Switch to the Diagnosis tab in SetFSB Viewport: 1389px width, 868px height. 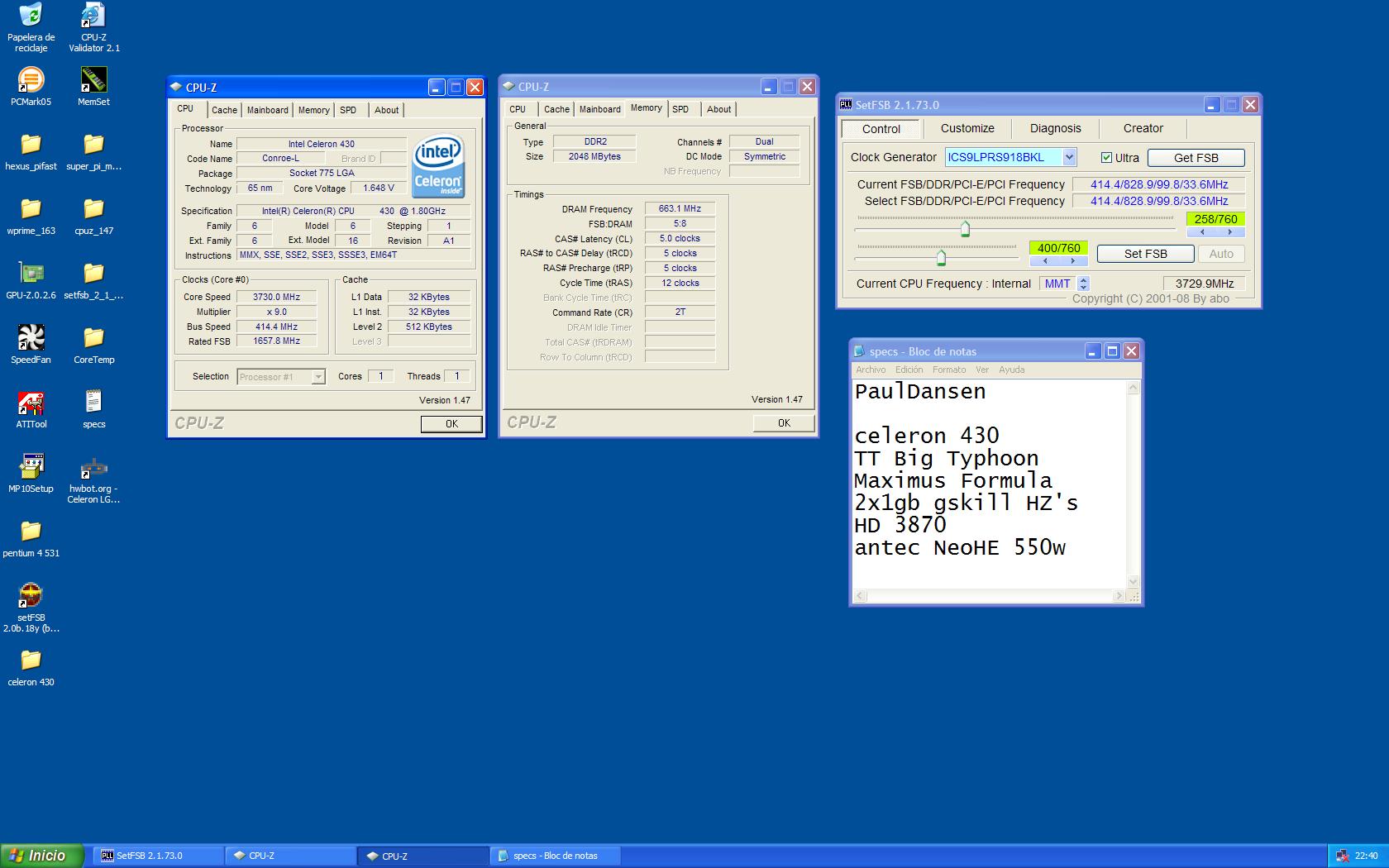[1055, 128]
